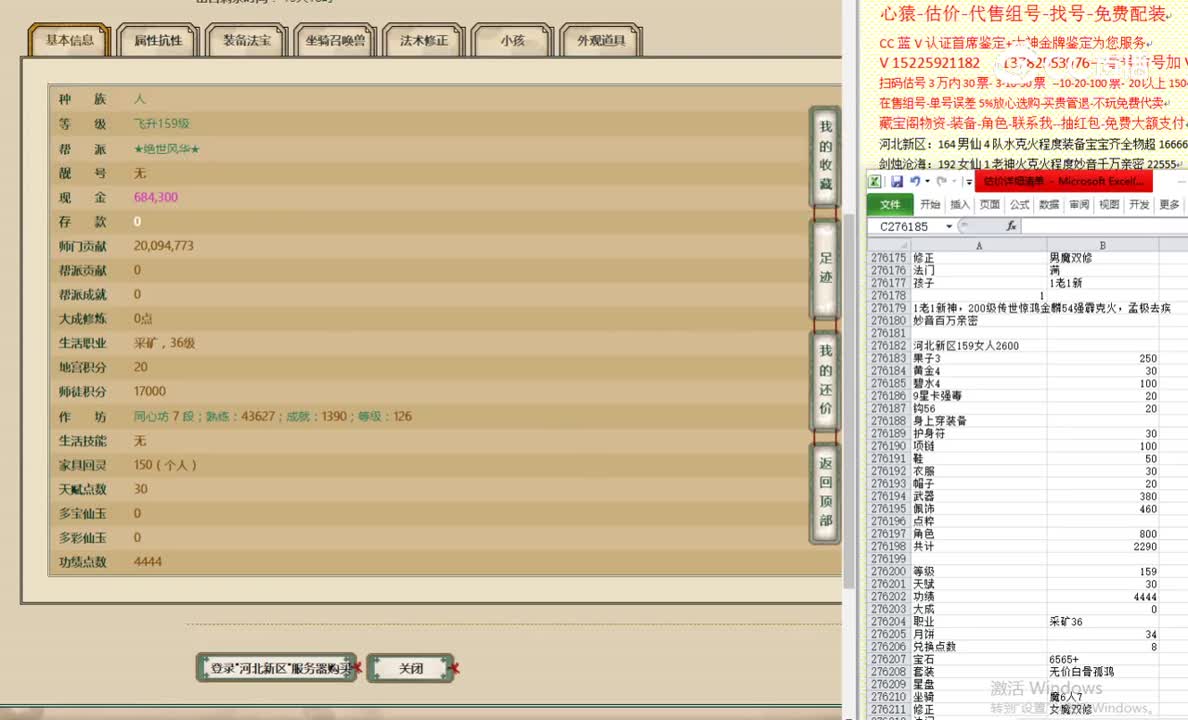Viewport: 1188px width, 720px height.
Task: Open the 文件 tab in Excel
Action: (x=890, y=205)
